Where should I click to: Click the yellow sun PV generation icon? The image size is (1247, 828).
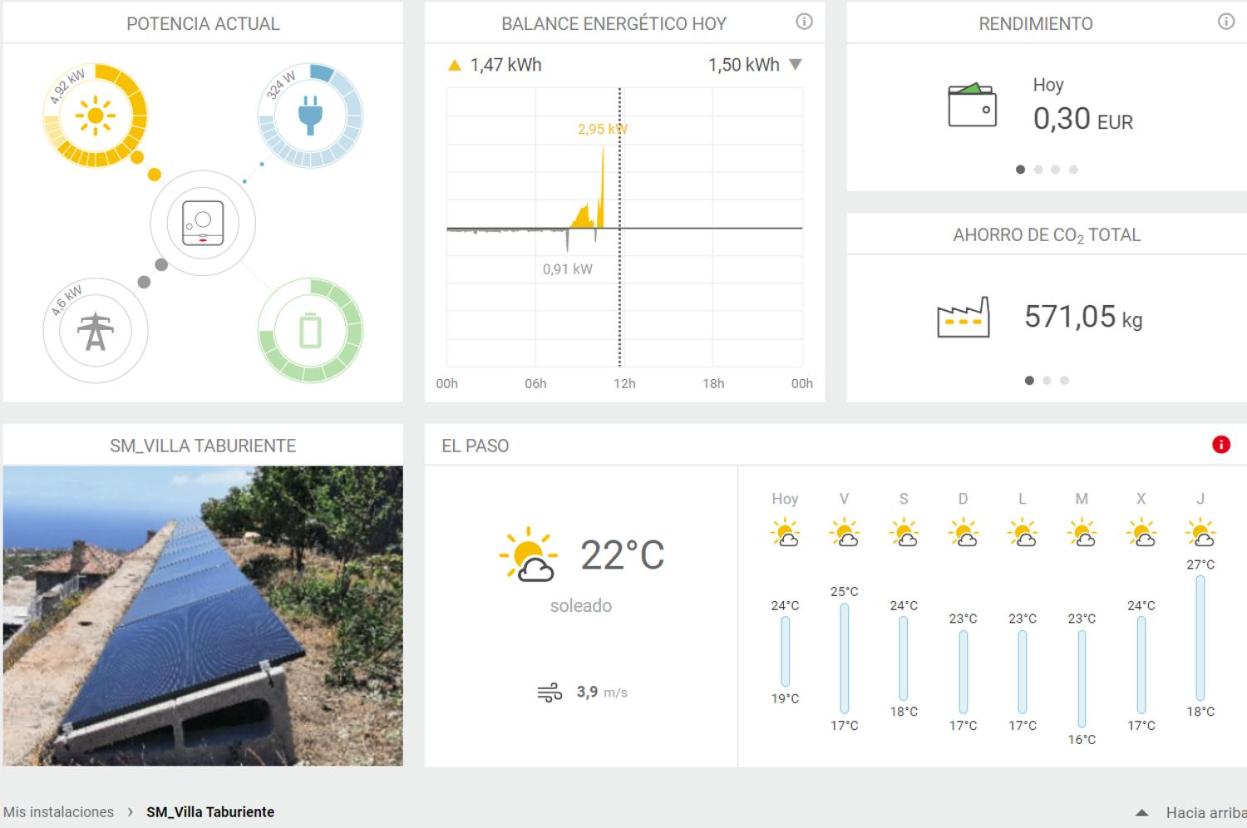(x=95, y=116)
